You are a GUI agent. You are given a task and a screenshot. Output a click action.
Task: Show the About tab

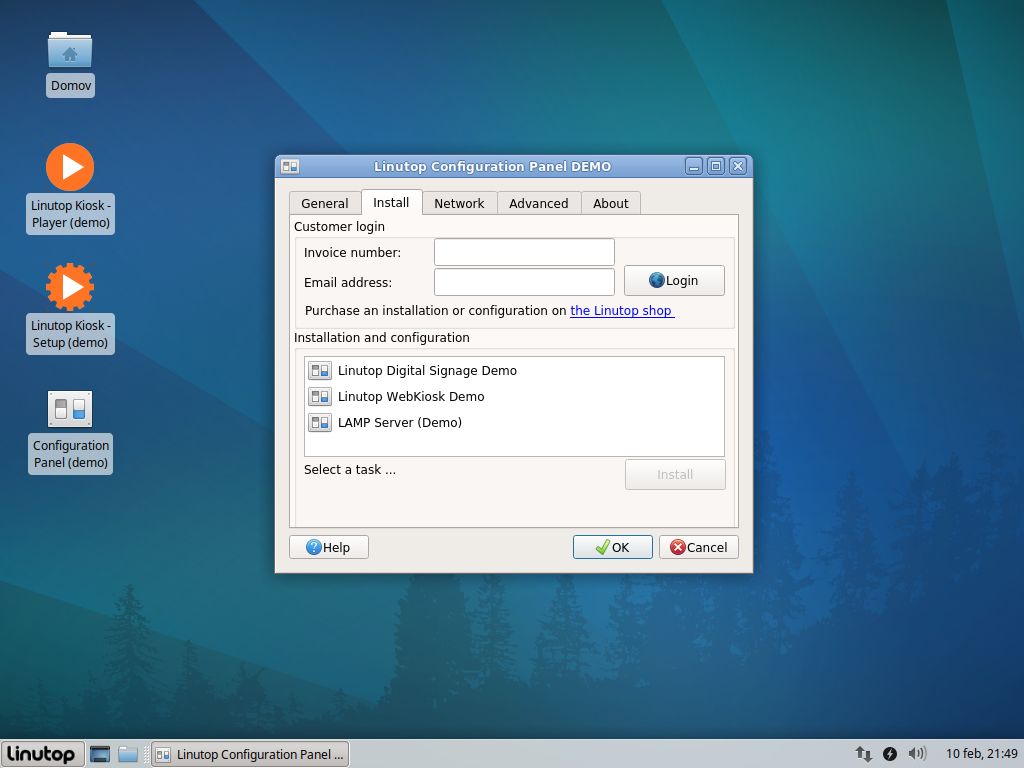click(x=611, y=203)
